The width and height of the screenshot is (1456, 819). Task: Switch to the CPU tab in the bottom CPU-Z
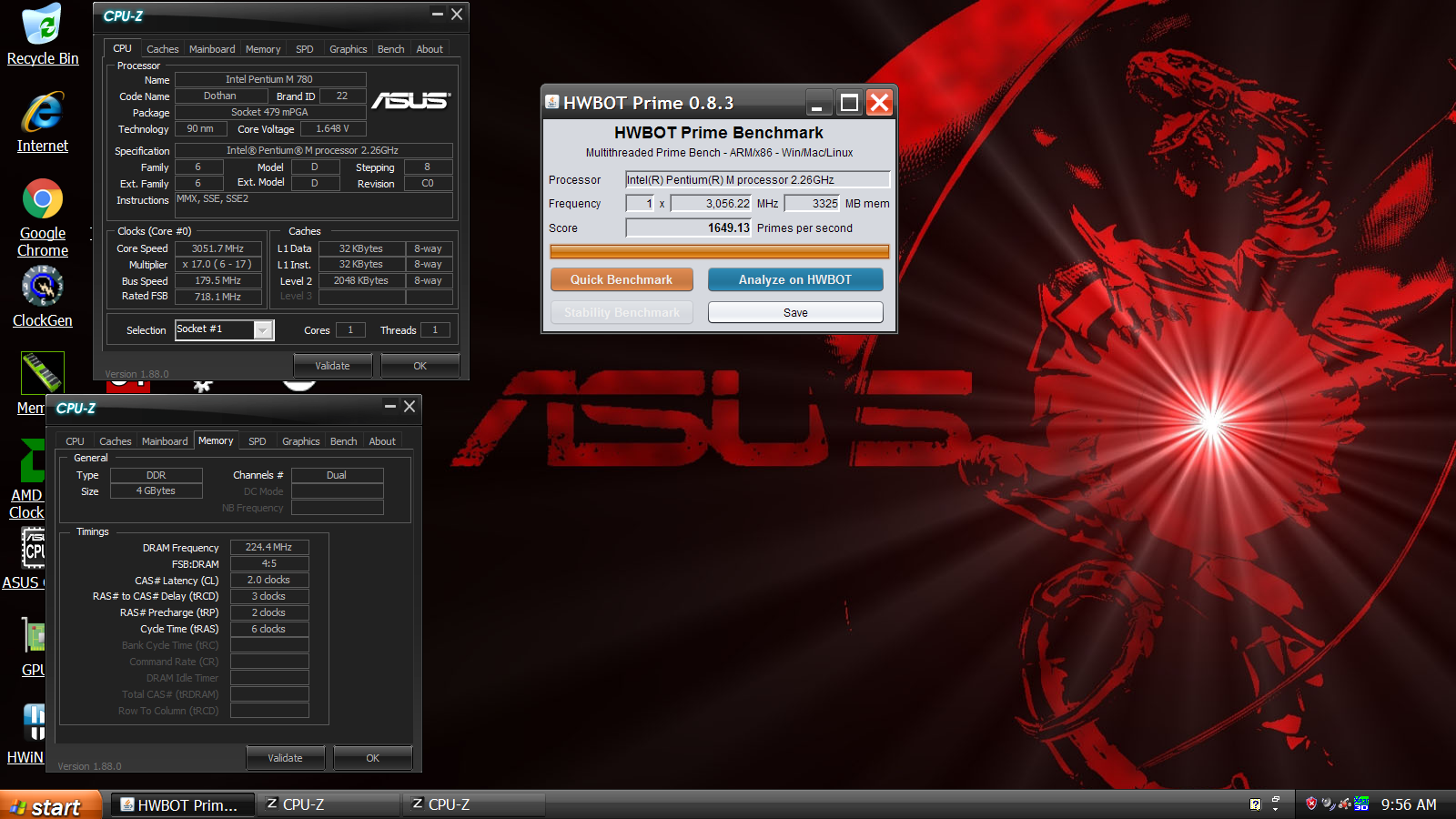pos(75,441)
